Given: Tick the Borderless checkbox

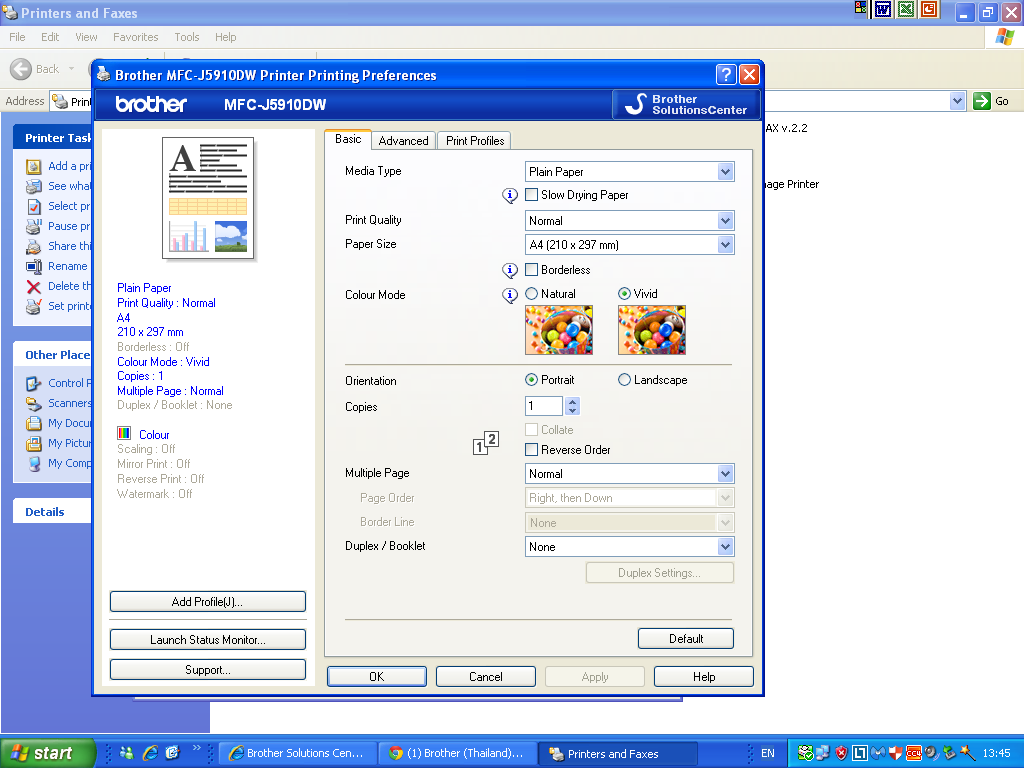Looking at the screenshot, I should click(532, 269).
